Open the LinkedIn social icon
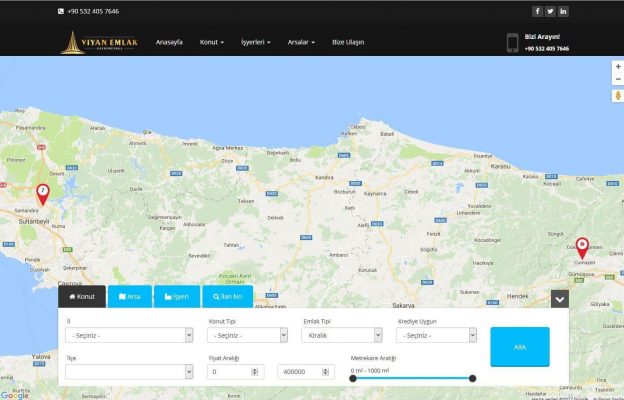Viewport: 624px width, 400px height. (x=563, y=11)
